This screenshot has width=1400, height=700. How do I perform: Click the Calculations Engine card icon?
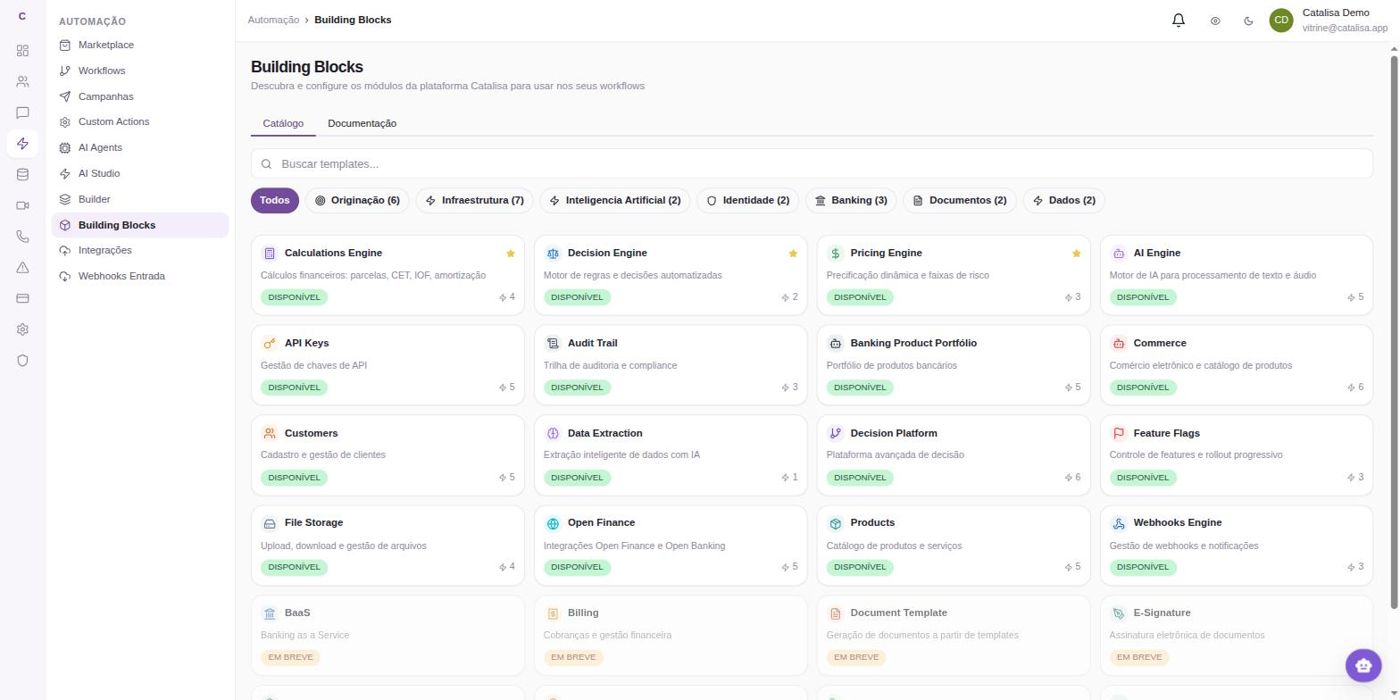point(269,254)
